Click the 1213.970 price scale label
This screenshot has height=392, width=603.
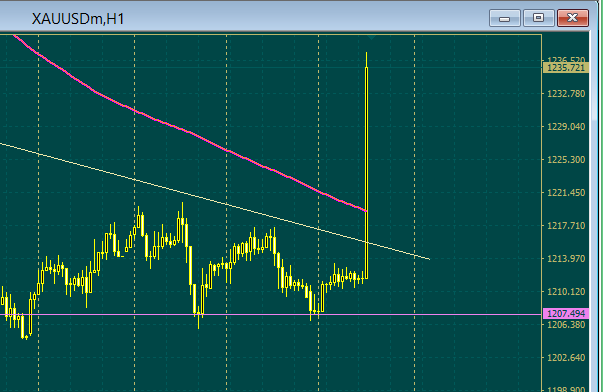pos(566,259)
